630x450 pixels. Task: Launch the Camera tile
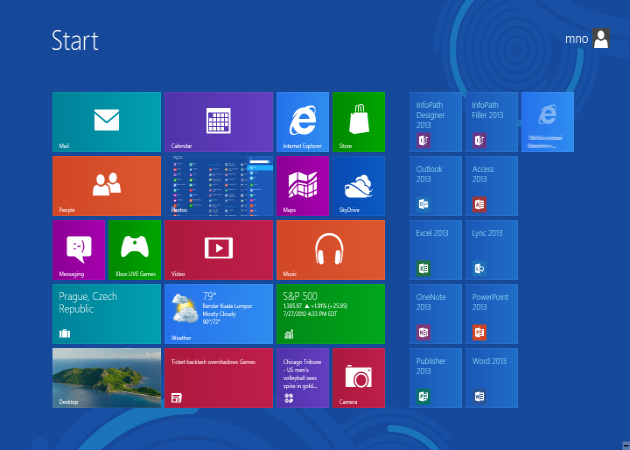pos(358,377)
